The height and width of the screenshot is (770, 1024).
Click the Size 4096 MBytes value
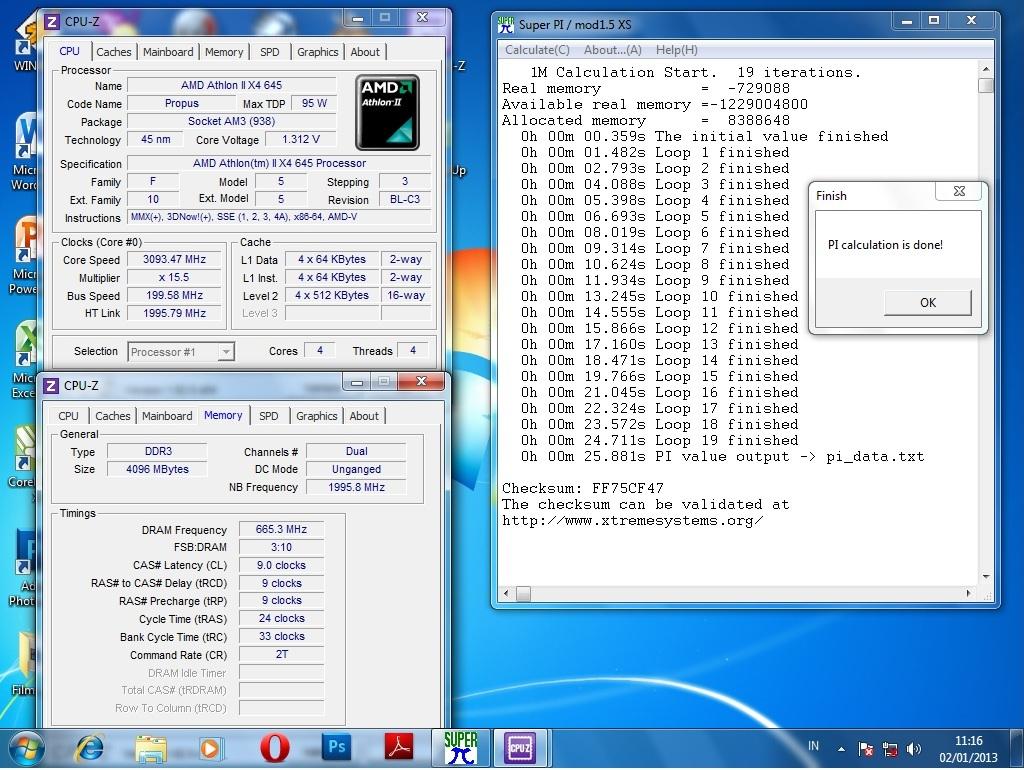pyautogui.click(x=157, y=470)
